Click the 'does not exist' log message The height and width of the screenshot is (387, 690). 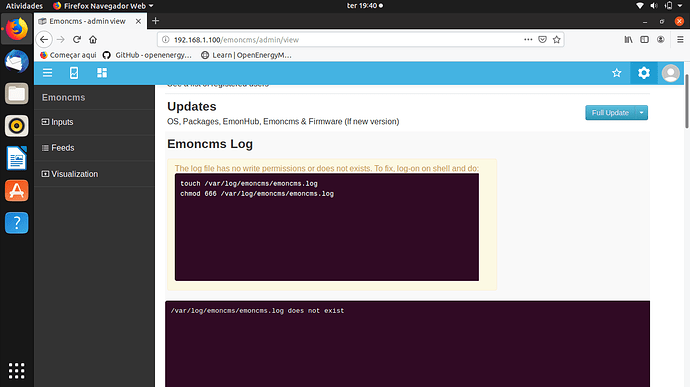click(x=257, y=311)
